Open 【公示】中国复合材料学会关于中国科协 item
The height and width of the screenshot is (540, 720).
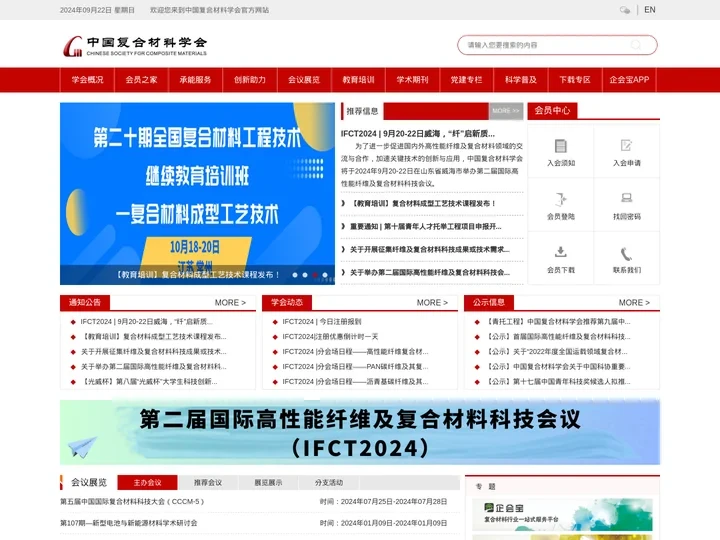point(557,366)
